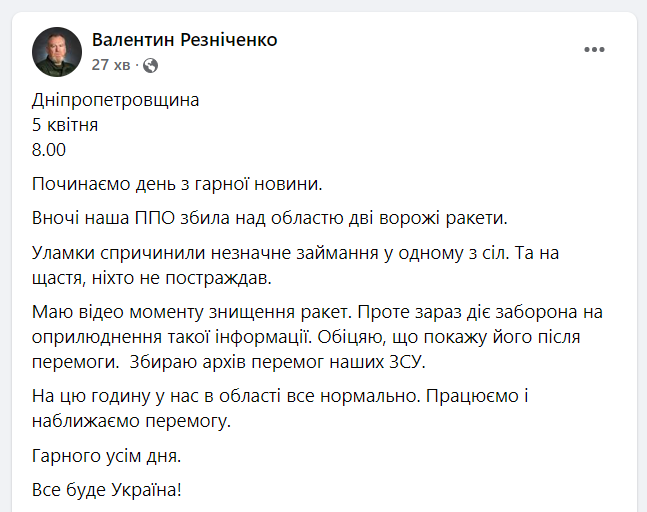Click the time line 8.00
Viewport: 647px width, 512px height.
pos(49,149)
